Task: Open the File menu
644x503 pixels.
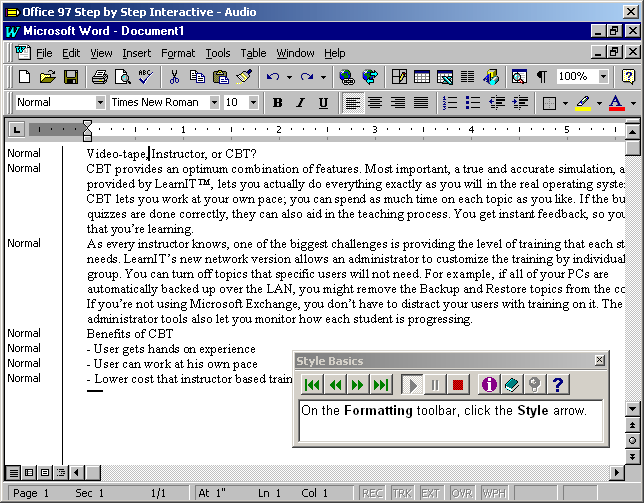Action: click(44, 53)
